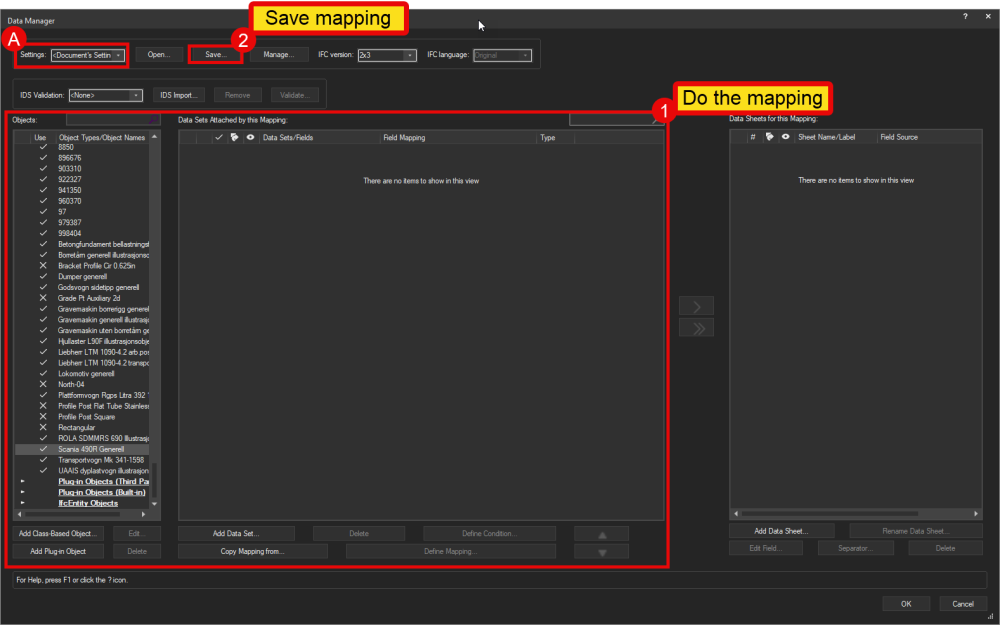Click the tag icon column header in Data Sets
The height and width of the screenshot is (625, 1000).
234,137
